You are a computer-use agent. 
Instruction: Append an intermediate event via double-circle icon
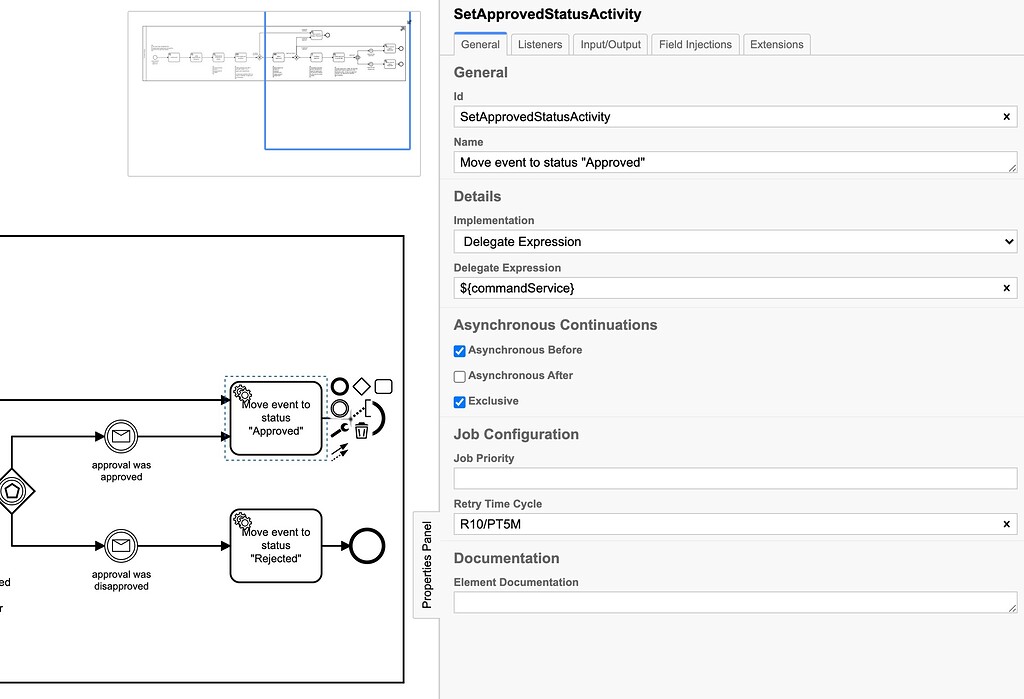coord(339,409)
